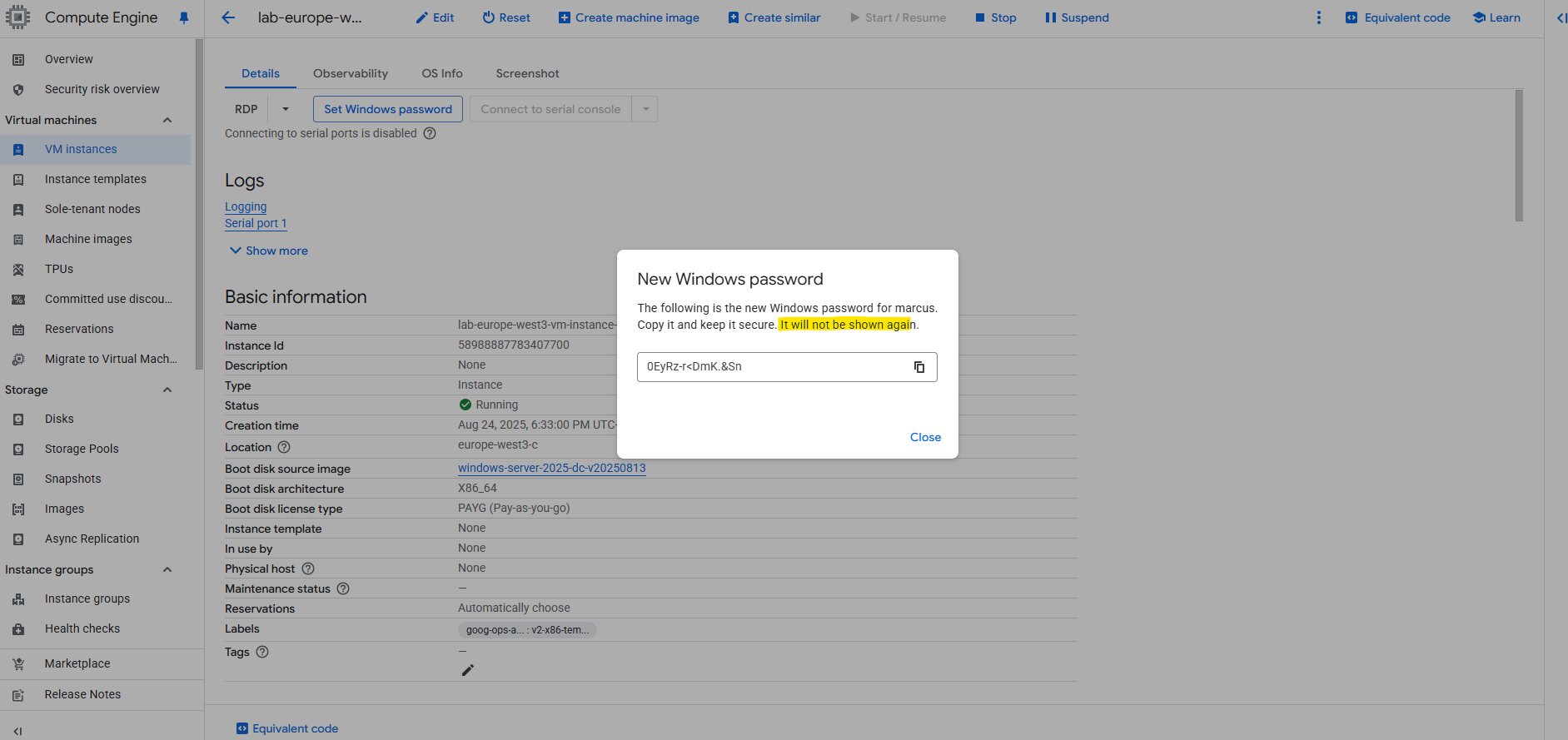The height and width of the screenshot is (740, 1568).
Task: Click the Sole-tenant nodes icon
Action: point(18,210)
